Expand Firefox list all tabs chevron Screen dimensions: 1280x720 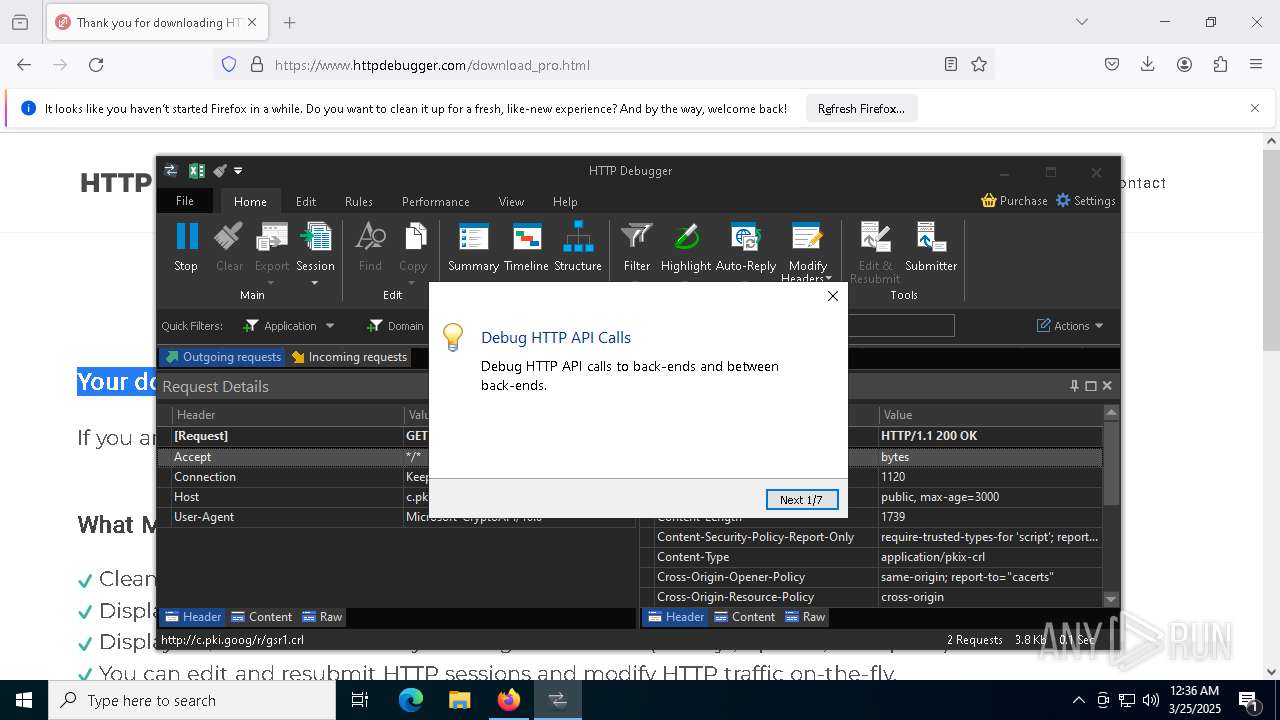point(1082,22)
